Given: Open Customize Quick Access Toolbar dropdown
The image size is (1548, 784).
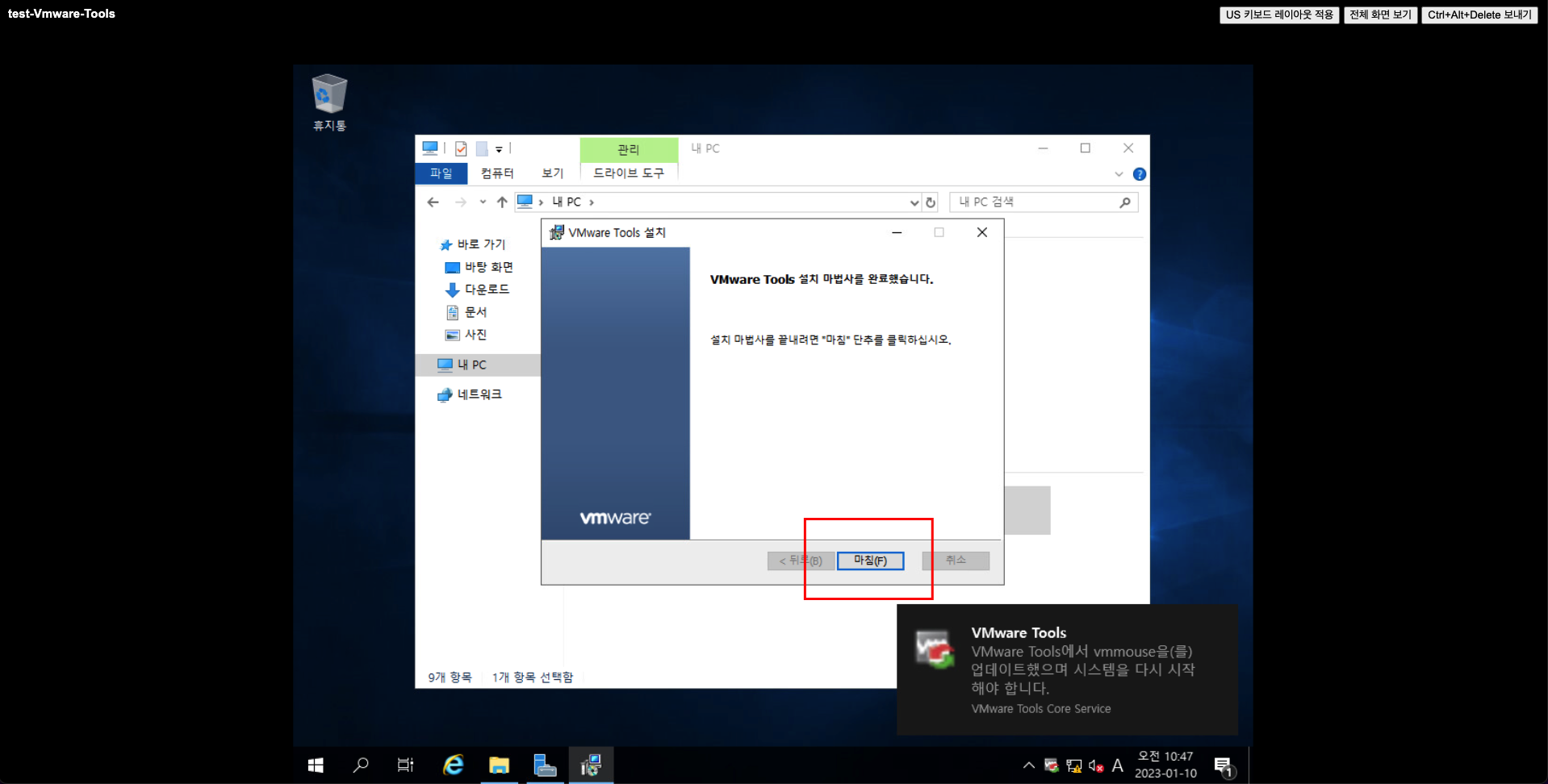Looking at the screenshot, I should tap(499, 149).
